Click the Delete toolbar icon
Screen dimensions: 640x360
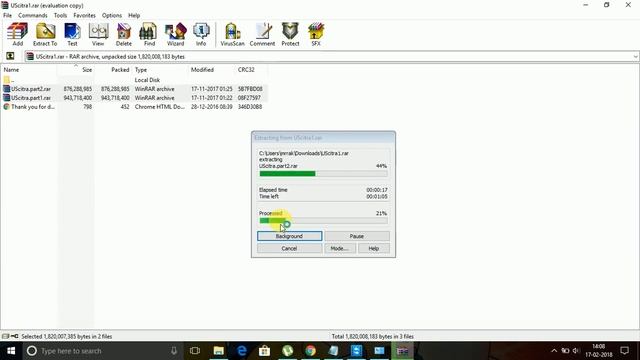click(x=124, y=34)
